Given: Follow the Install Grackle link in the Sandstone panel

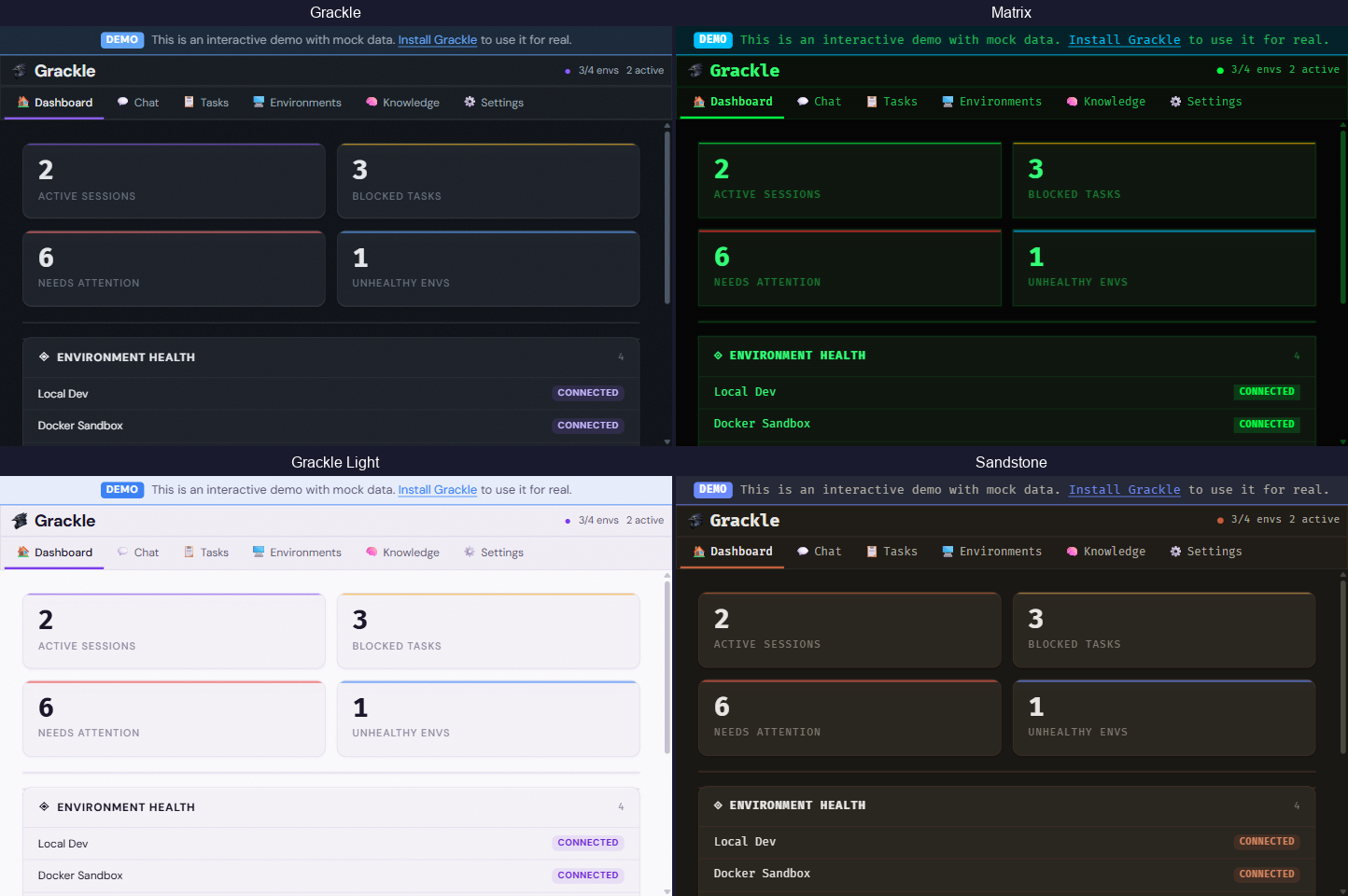Looking at the screenshot, I should coord(1124,490).
